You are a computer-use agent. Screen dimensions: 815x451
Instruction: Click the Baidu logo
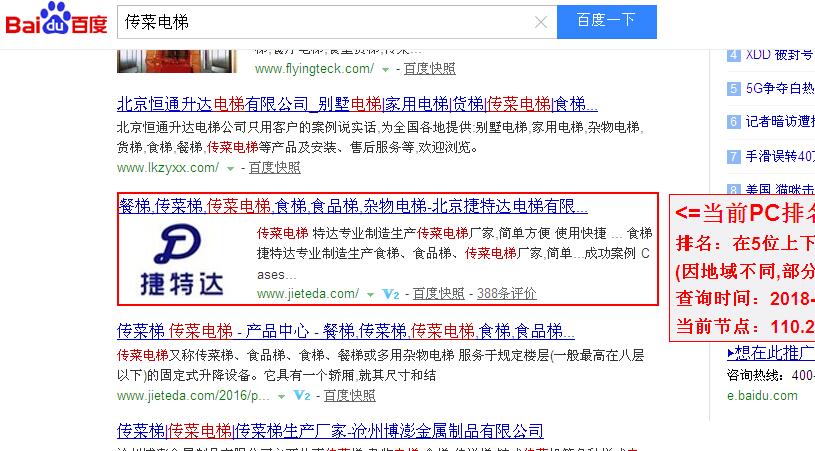coord(56,19)
